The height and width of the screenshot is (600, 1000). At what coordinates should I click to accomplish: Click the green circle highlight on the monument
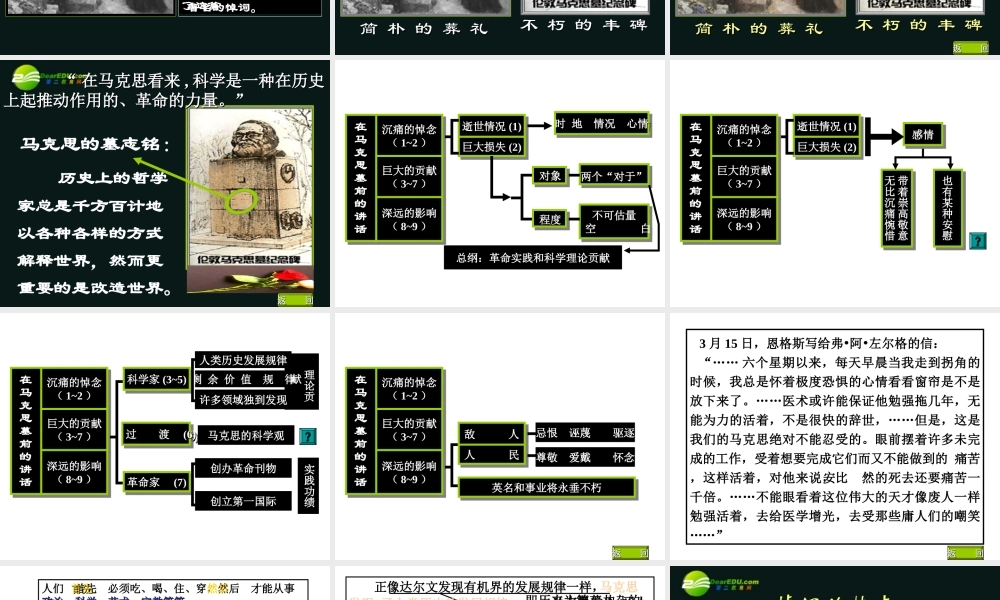(x=241, y=201)
